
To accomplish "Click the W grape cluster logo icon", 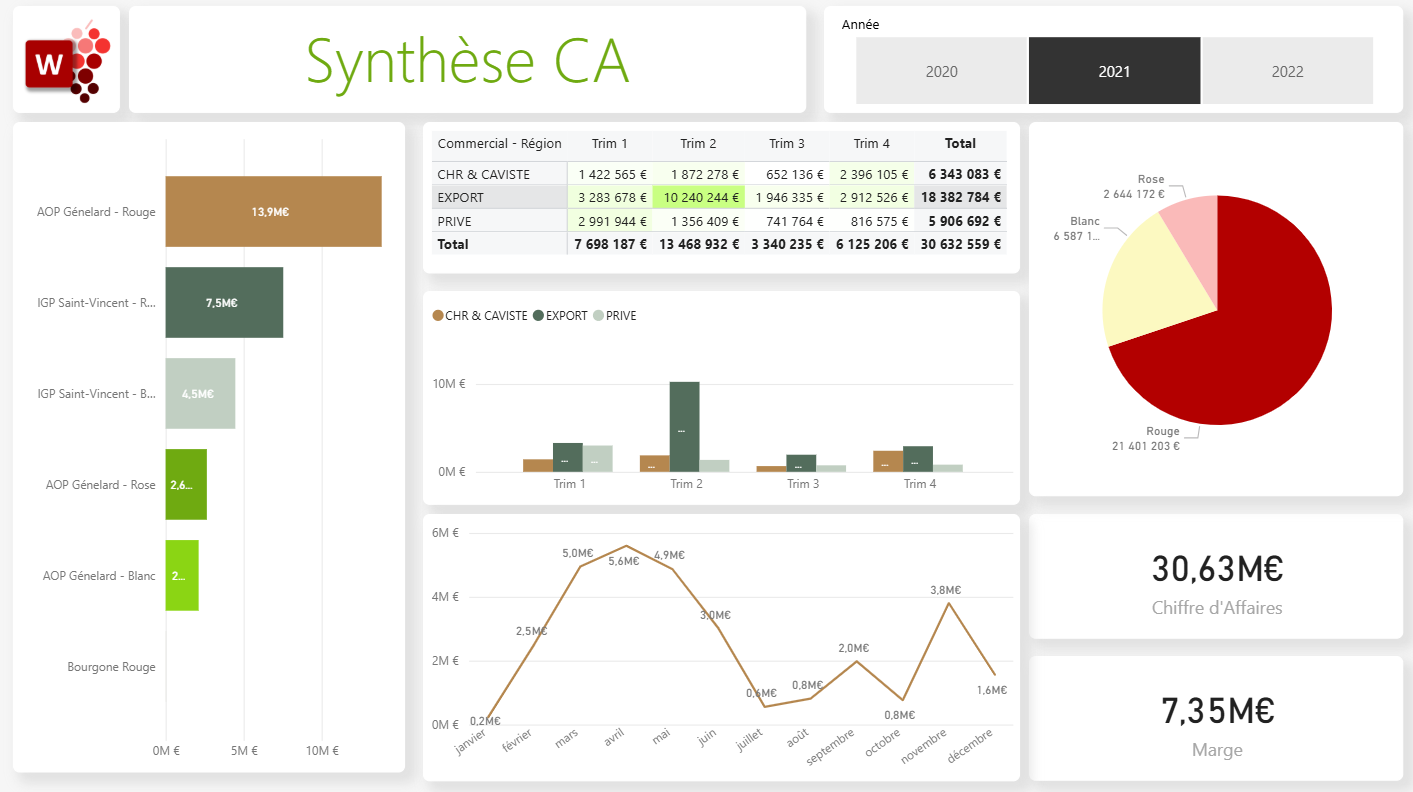I will point(66,61).
